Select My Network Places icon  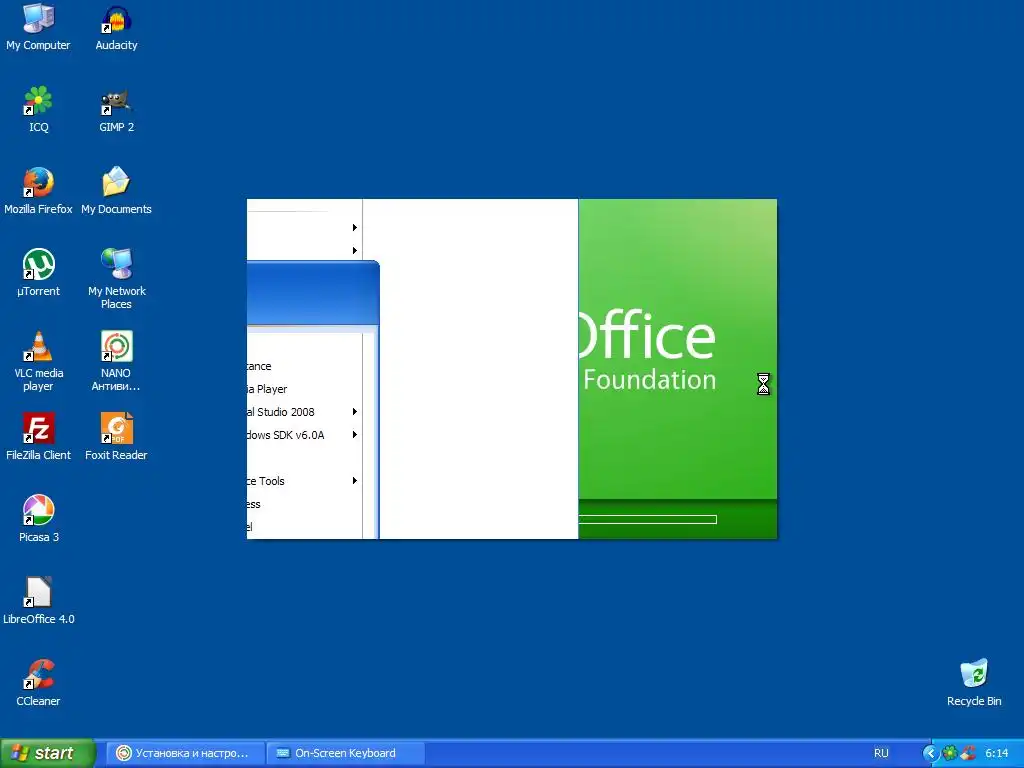[x=116, y=279]
